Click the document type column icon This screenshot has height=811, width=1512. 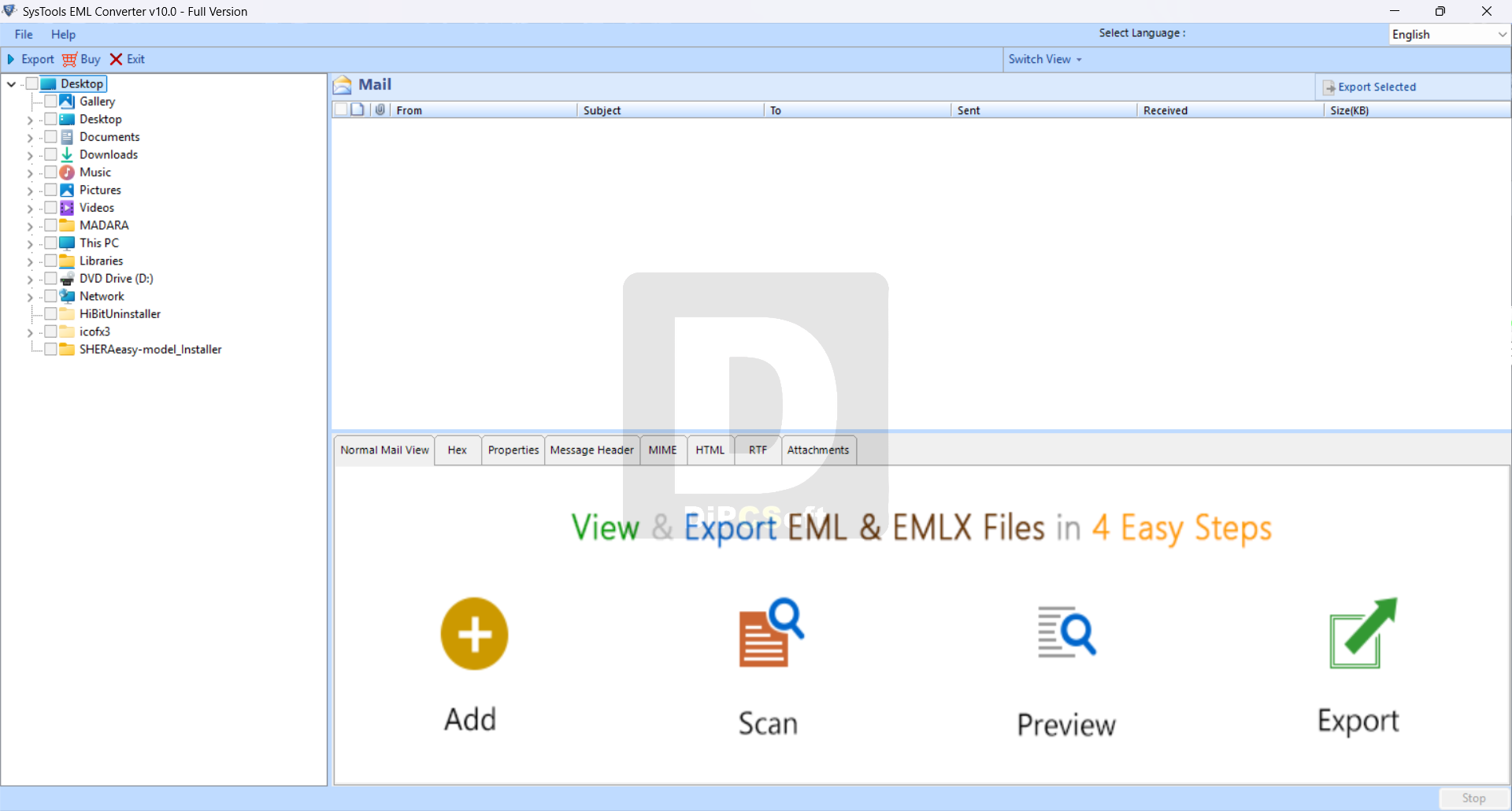(358, 109)
